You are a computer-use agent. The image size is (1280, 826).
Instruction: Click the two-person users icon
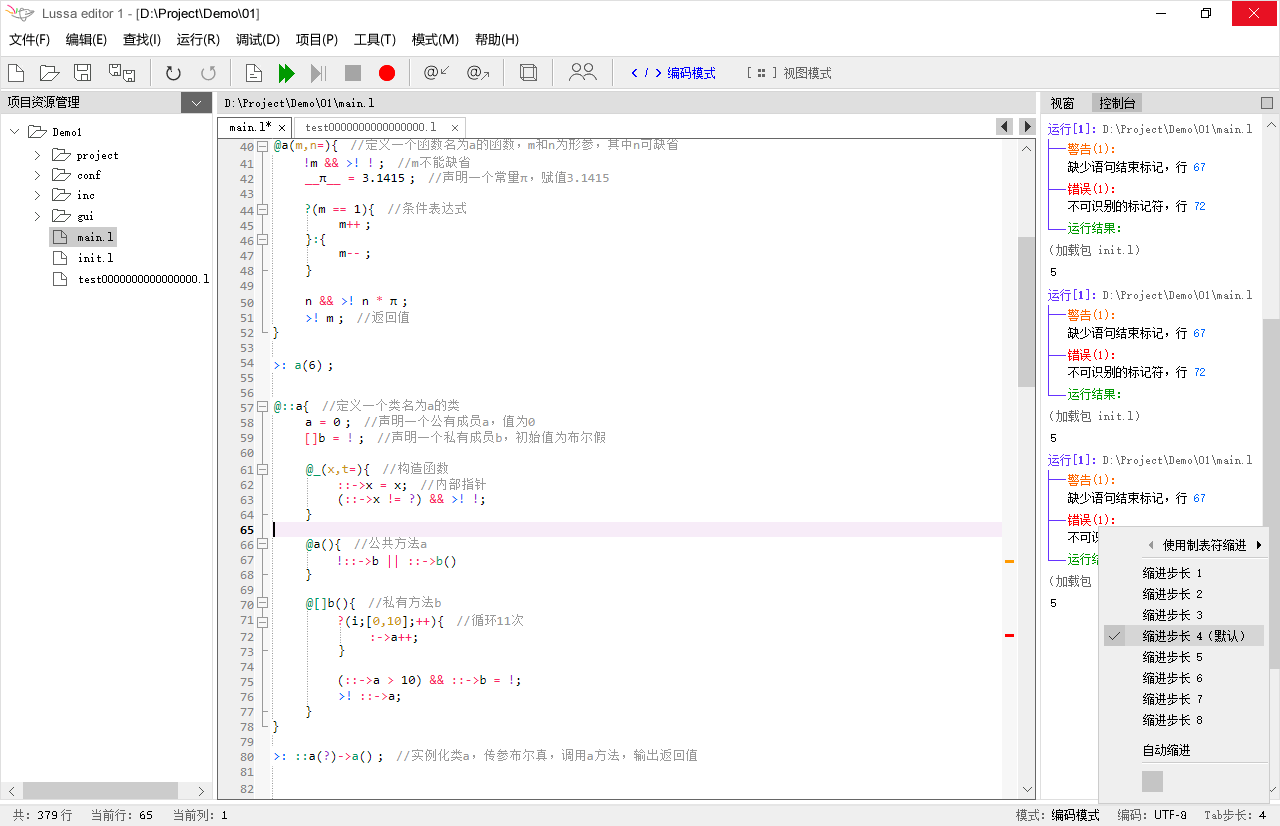pyautogui.click(x=582, y=73)
